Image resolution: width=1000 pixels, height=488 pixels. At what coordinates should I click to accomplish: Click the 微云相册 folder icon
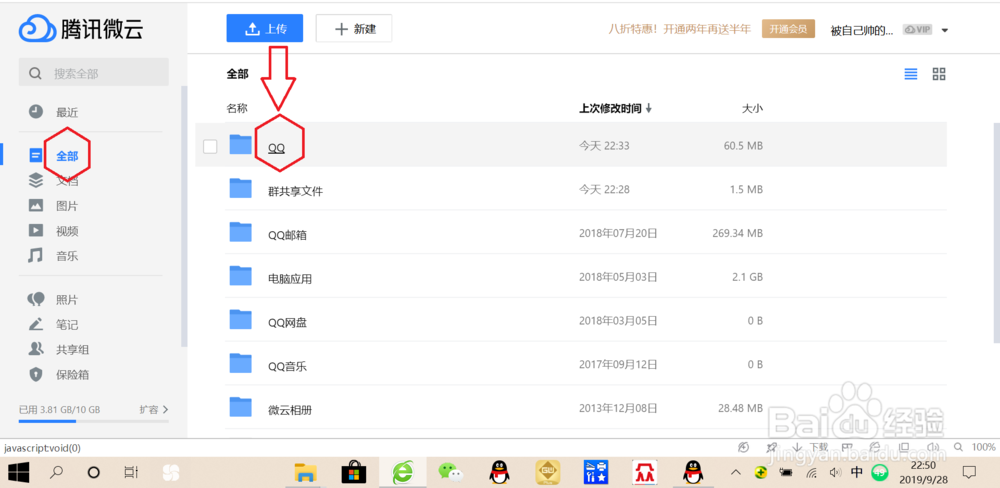click(240, 406)
